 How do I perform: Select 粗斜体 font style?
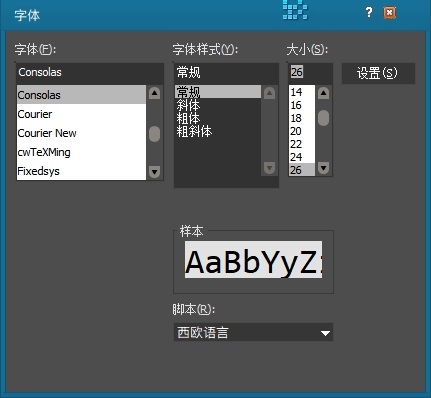(218, 131)
